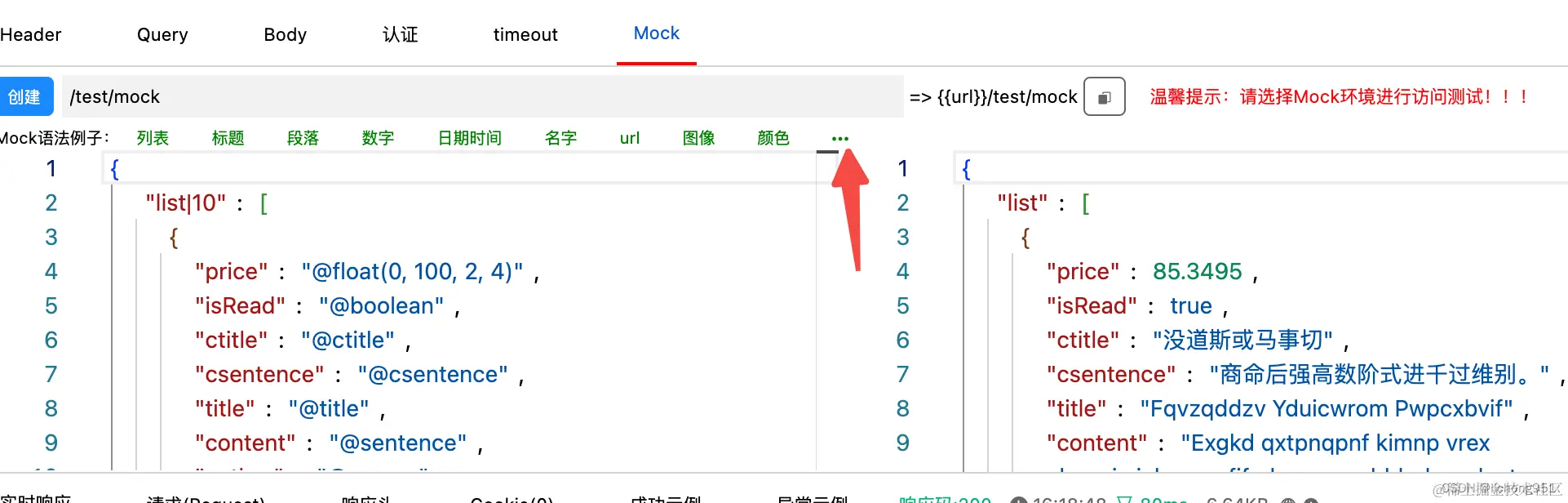1568x503 pixels.
Task: Click the "@sentence" template value
Action: 398,443
